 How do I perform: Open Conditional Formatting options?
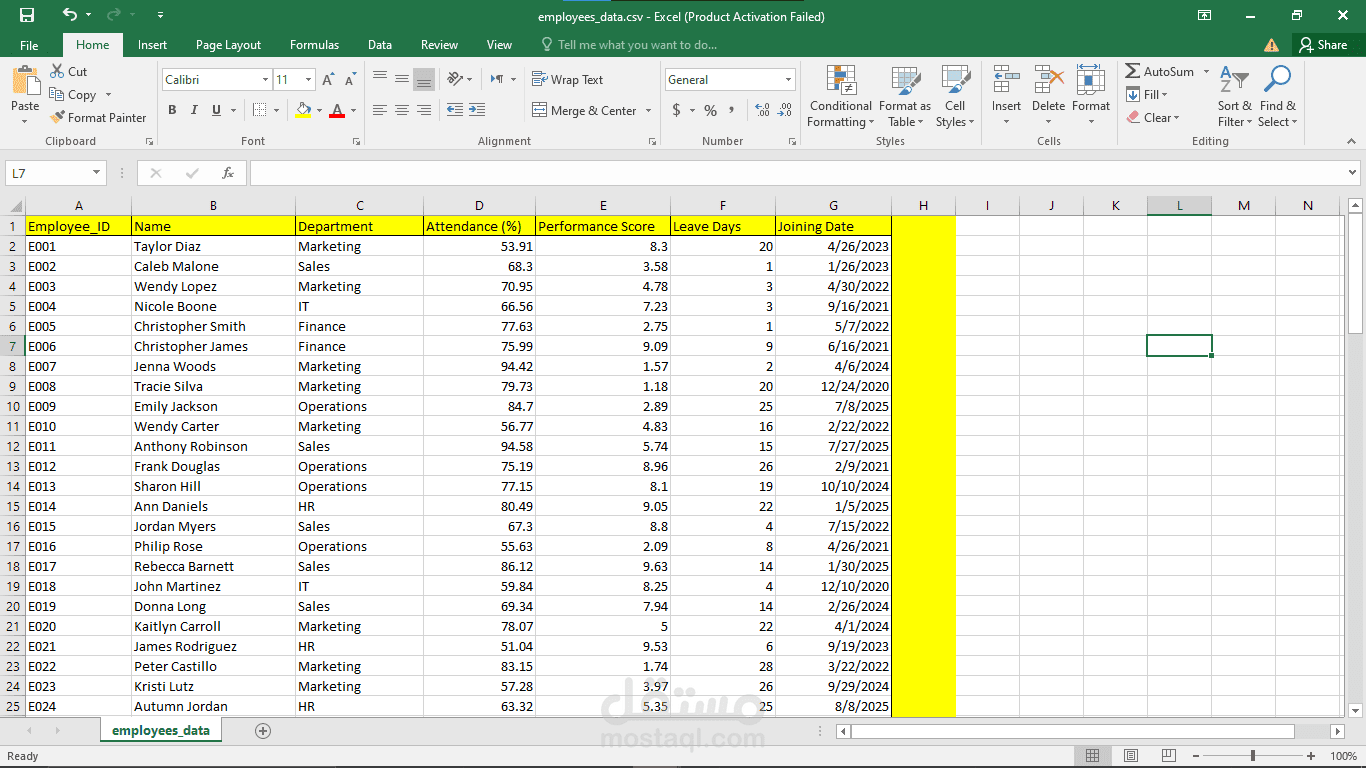(841, 96)
